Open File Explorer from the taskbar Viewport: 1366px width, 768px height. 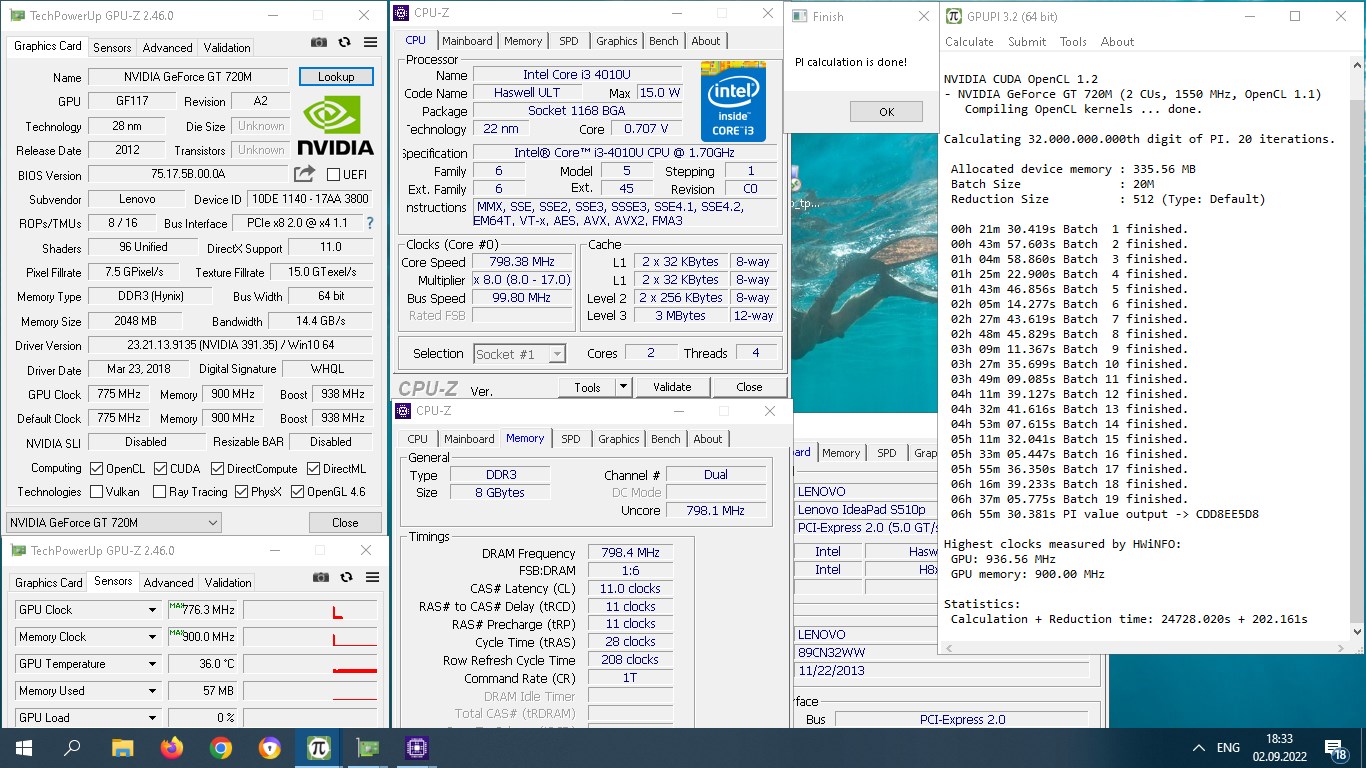122,748
